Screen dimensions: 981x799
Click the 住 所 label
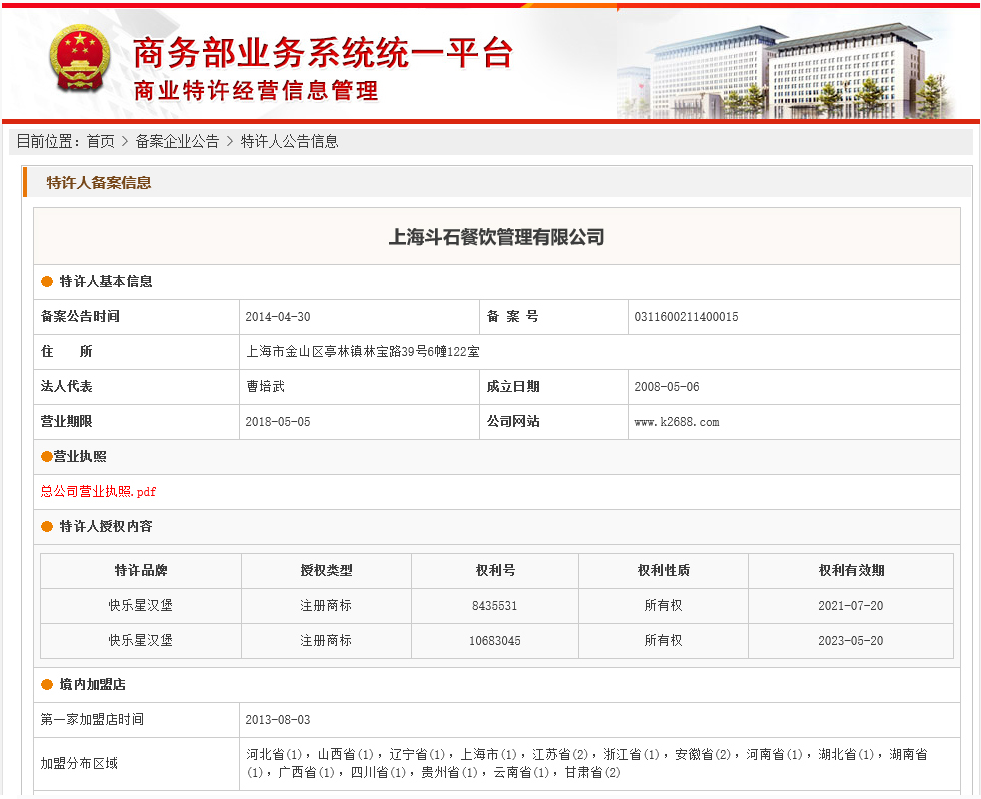pyautogui.click(x=66, y=352)
